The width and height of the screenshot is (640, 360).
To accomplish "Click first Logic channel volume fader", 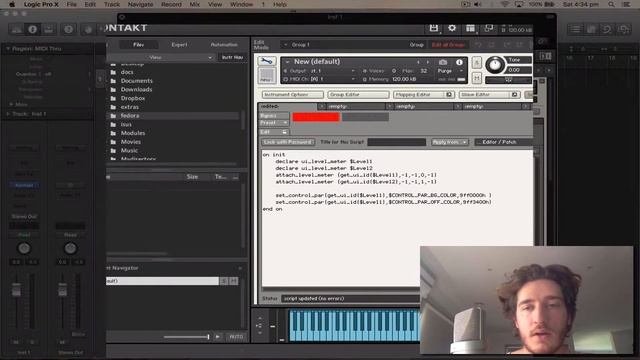I will (16, 289).
